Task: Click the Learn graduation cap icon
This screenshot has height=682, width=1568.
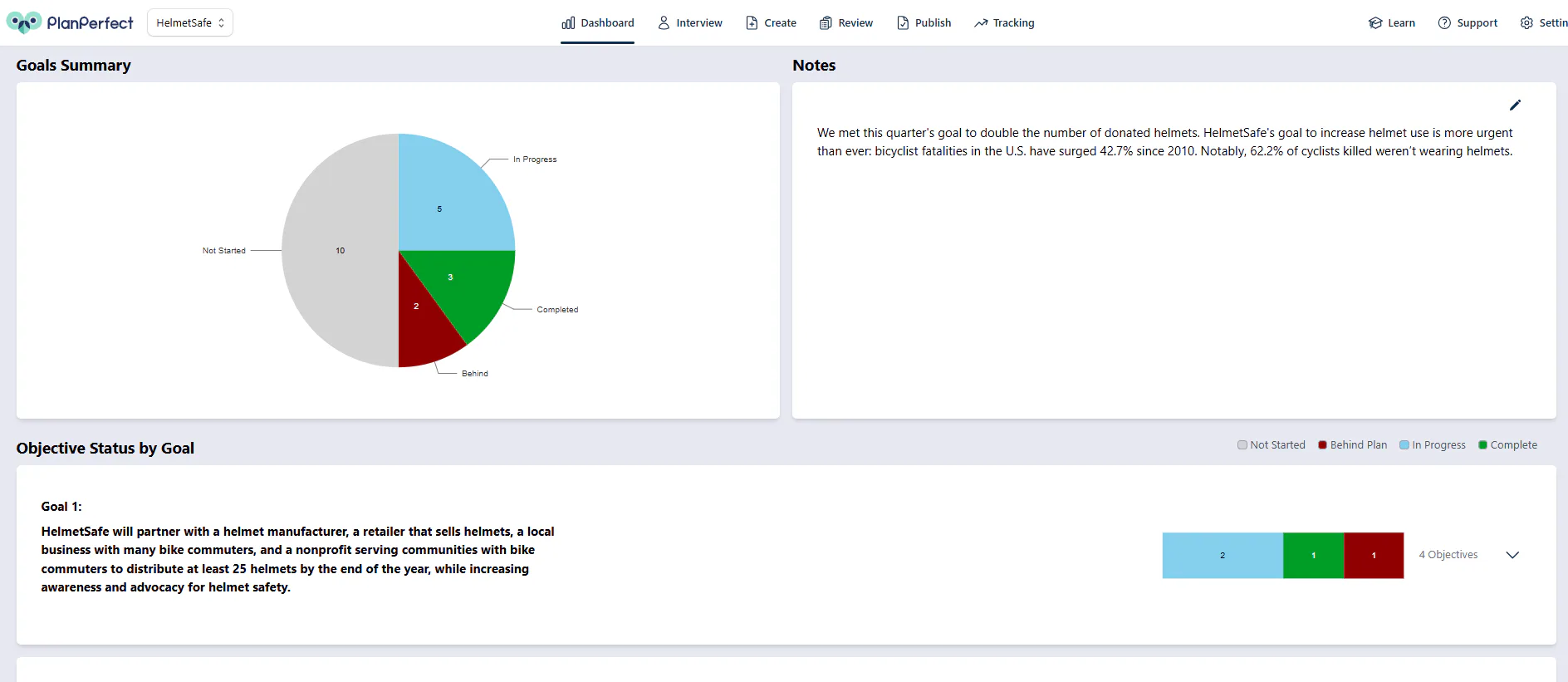Action: 1375,23
